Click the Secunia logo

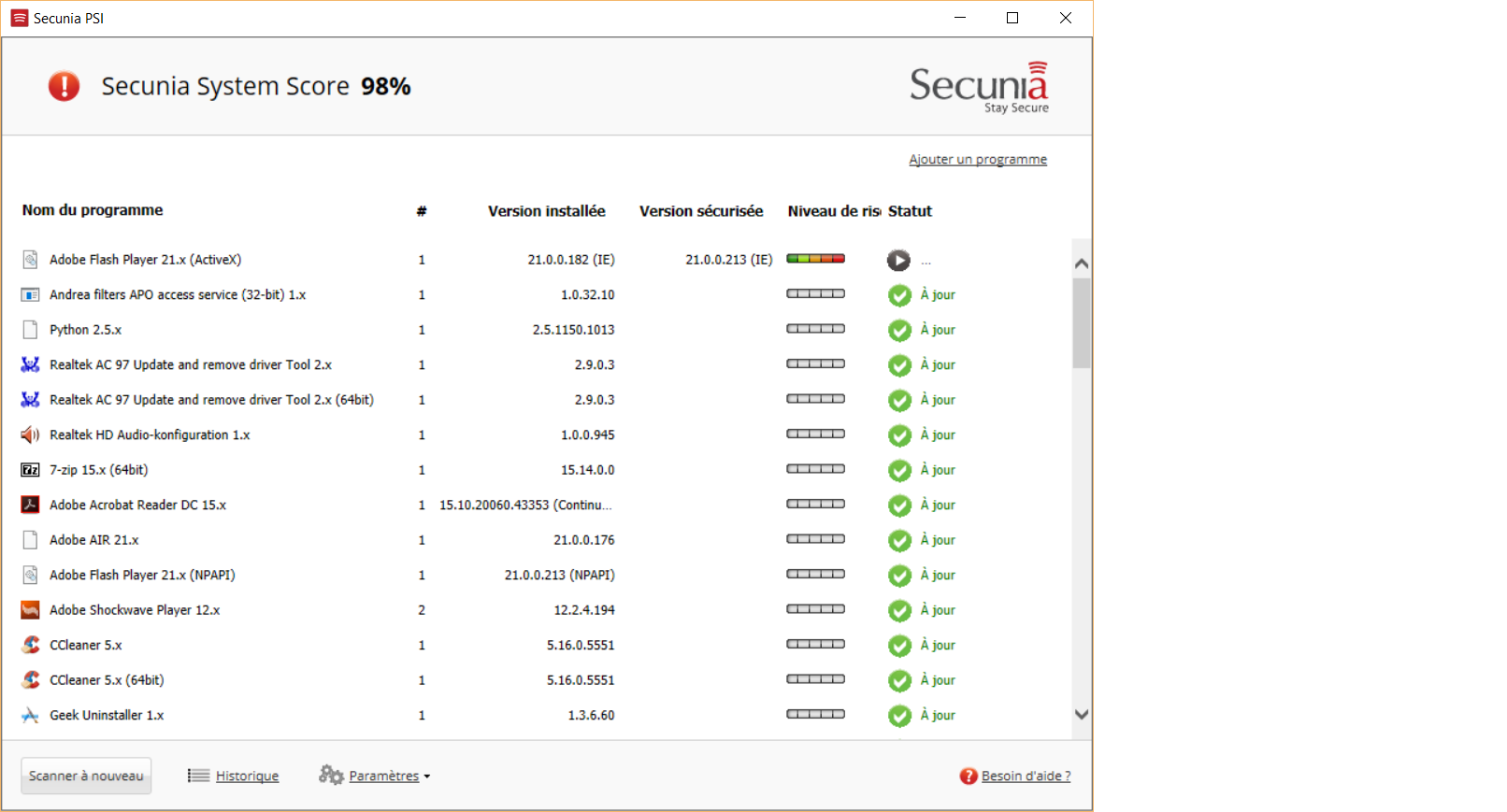point(979,87)
